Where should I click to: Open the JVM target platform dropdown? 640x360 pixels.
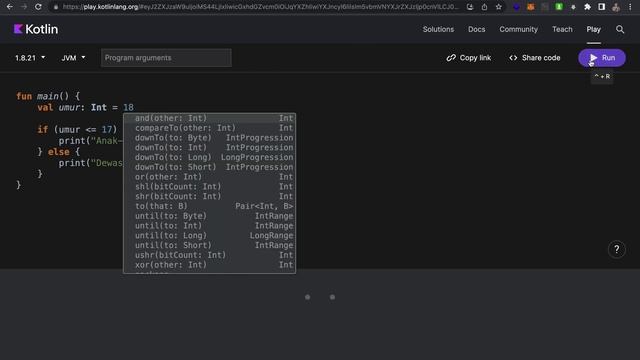(x=73, y=58)
